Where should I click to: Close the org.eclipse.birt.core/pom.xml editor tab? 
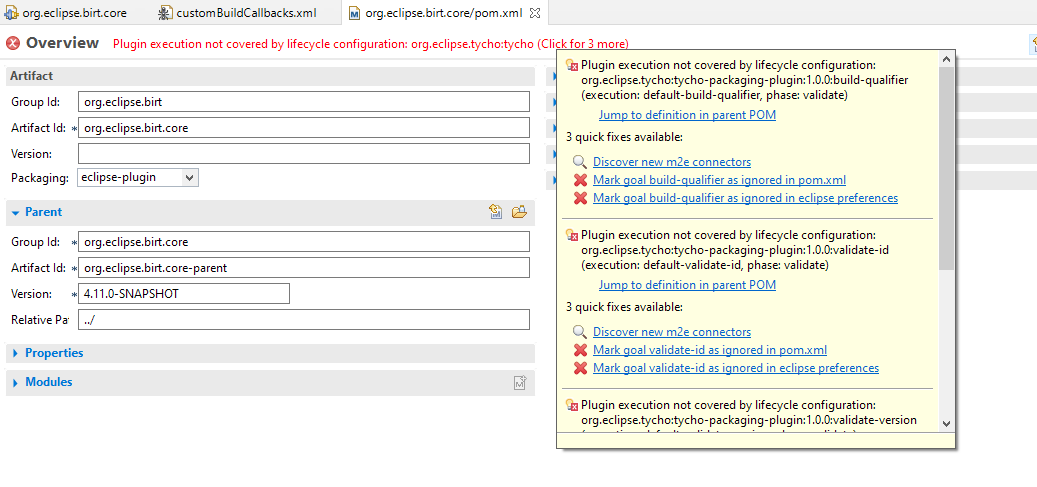[535, 13]
